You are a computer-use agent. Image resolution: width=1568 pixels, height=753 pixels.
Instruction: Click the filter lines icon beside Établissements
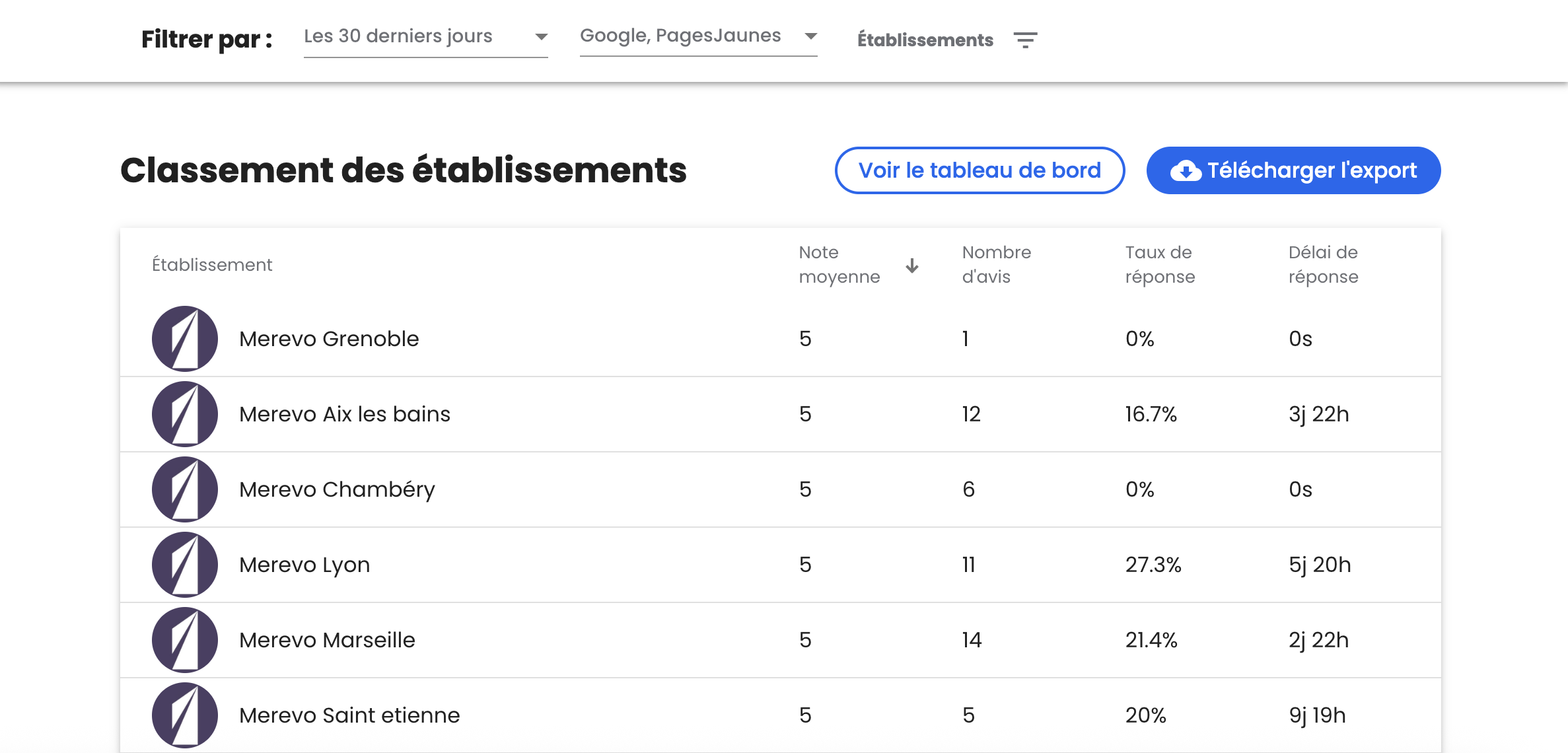tap(1025, 40)
